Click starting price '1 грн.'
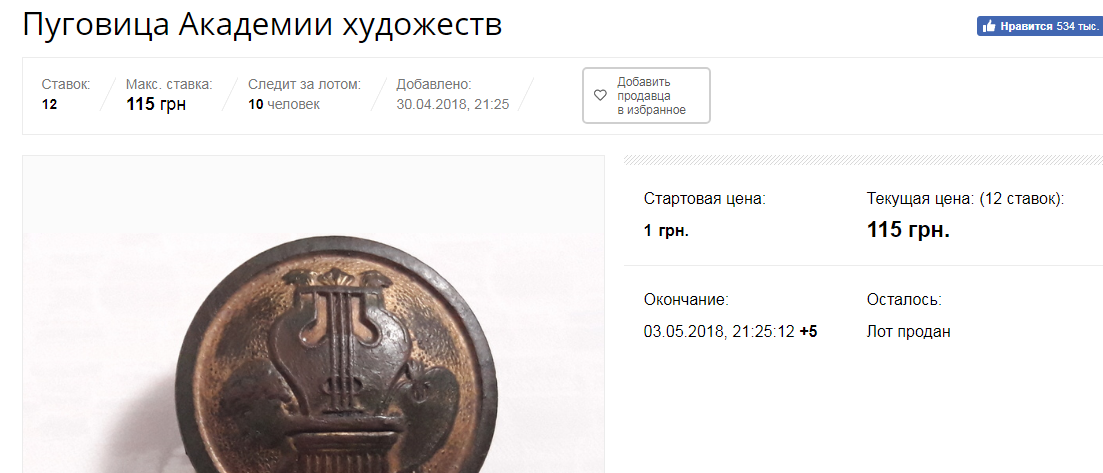 coord(666,231)
